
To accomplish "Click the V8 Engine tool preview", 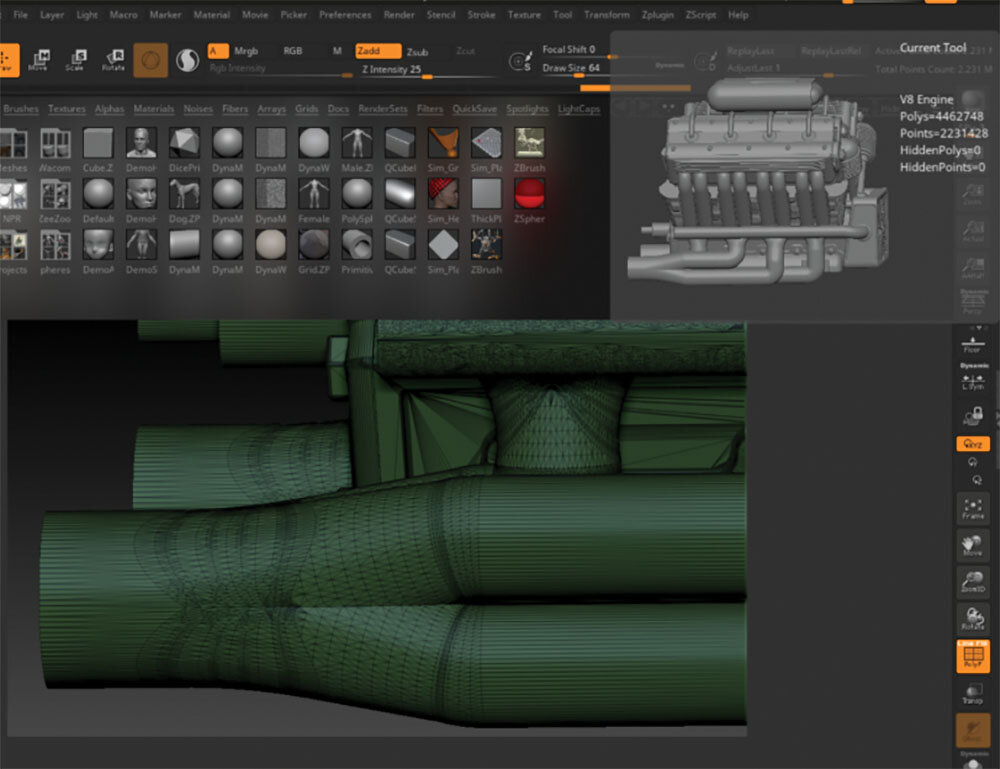I will tap(759, 182).
